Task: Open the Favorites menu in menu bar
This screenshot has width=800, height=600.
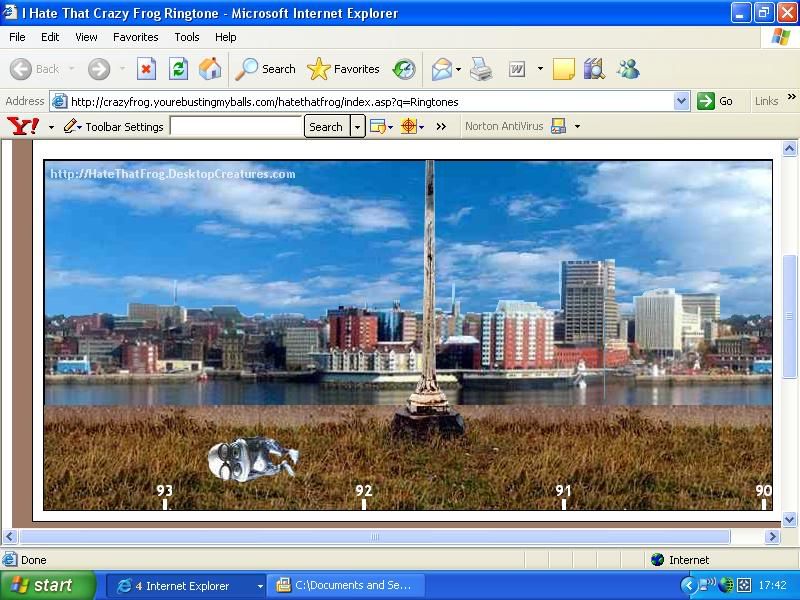Action: point(135,37)
